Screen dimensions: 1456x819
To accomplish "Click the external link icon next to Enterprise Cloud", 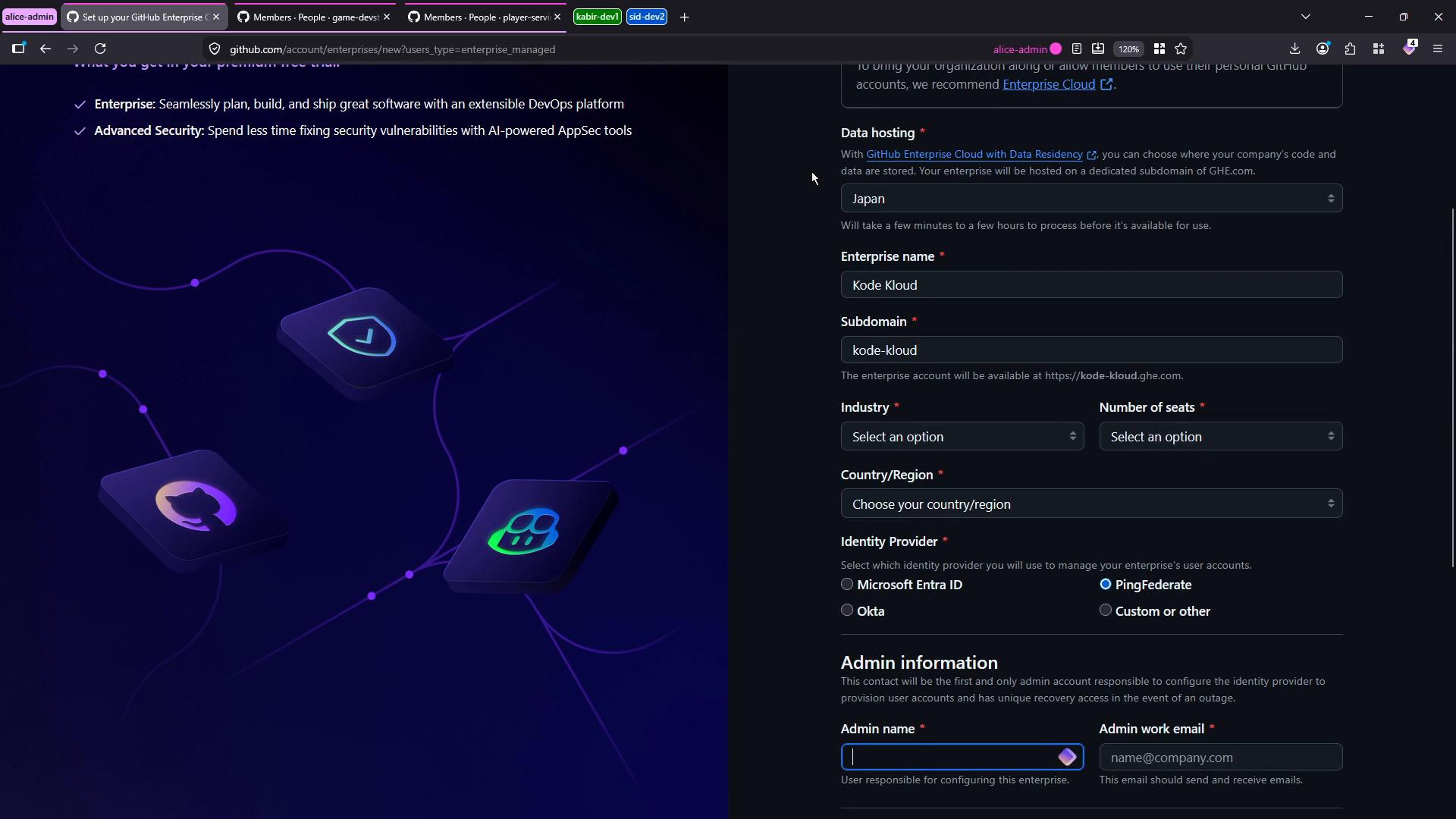I will [x=1106, y=84].
